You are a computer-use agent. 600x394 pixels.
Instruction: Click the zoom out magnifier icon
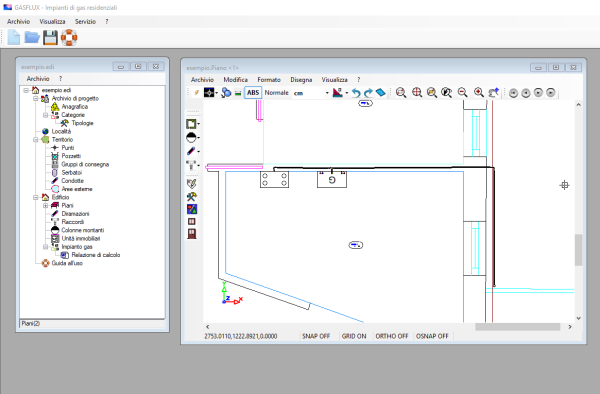click(x=463, y=92)
